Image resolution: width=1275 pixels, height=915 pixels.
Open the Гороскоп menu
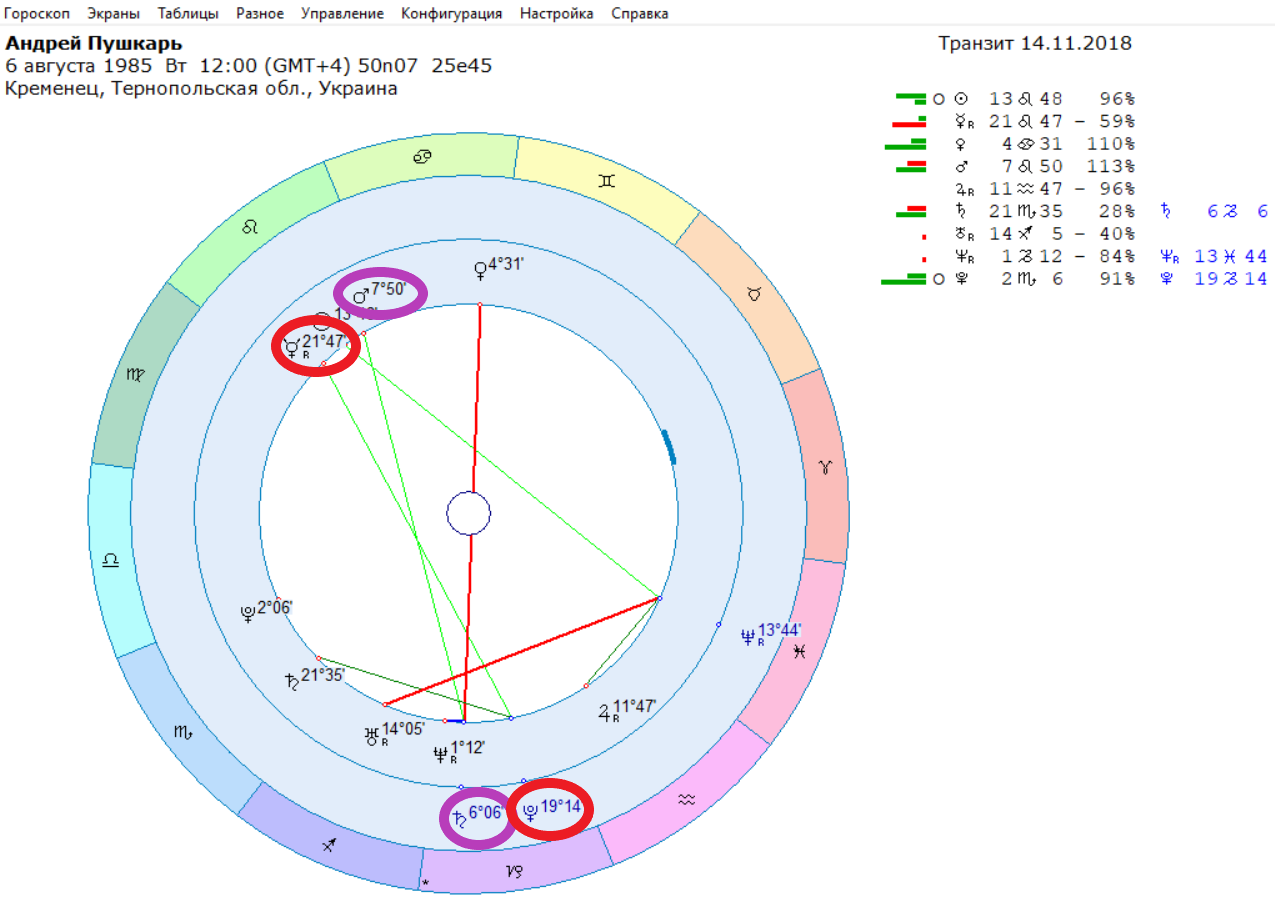[36, 14]
